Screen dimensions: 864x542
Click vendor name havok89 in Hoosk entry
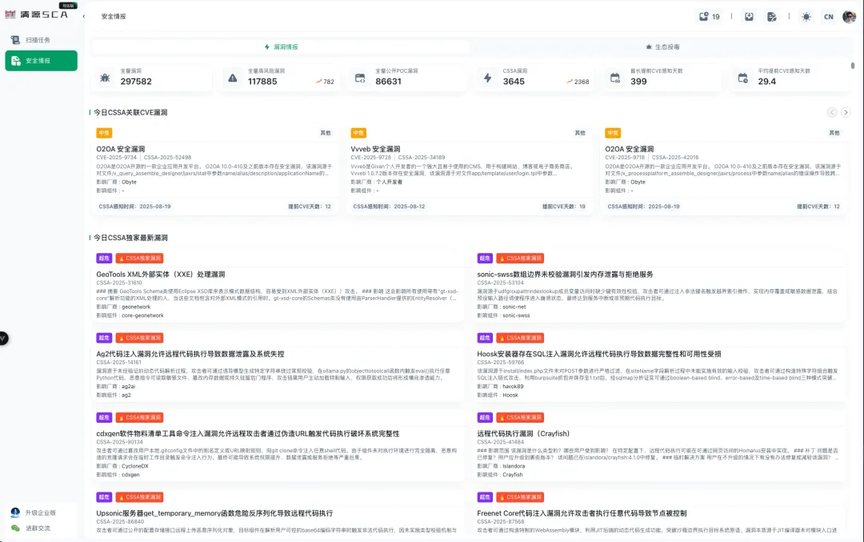[513, 387]
